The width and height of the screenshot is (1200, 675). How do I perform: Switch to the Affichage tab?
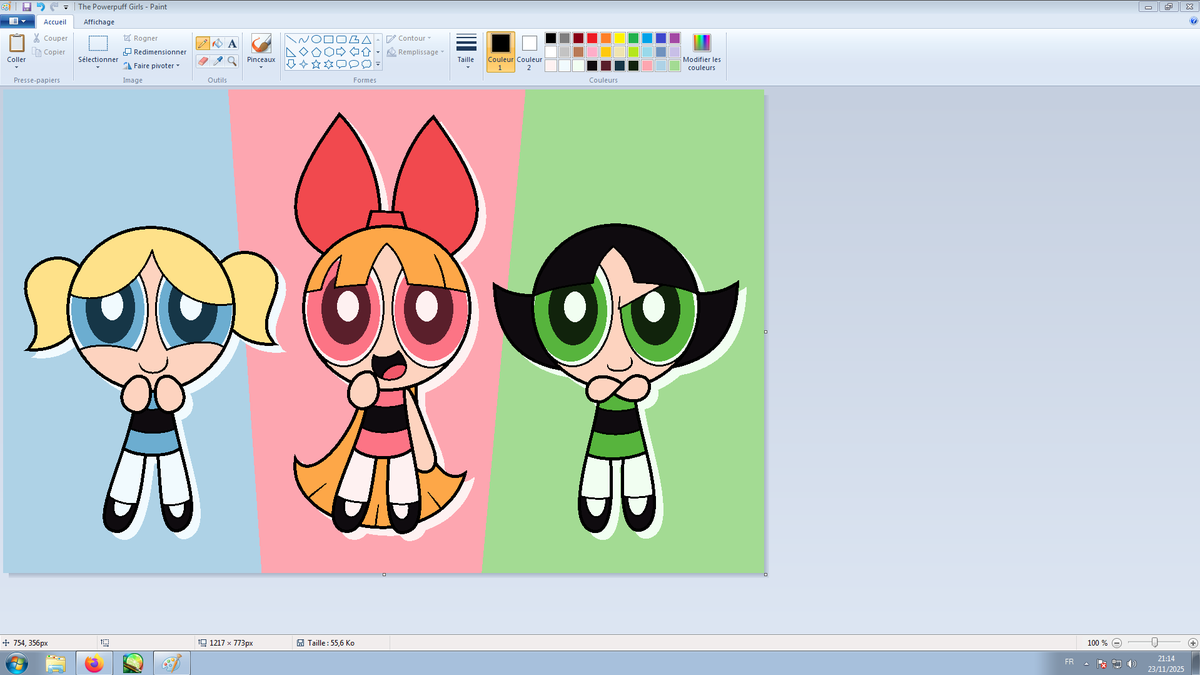[97, 21]
